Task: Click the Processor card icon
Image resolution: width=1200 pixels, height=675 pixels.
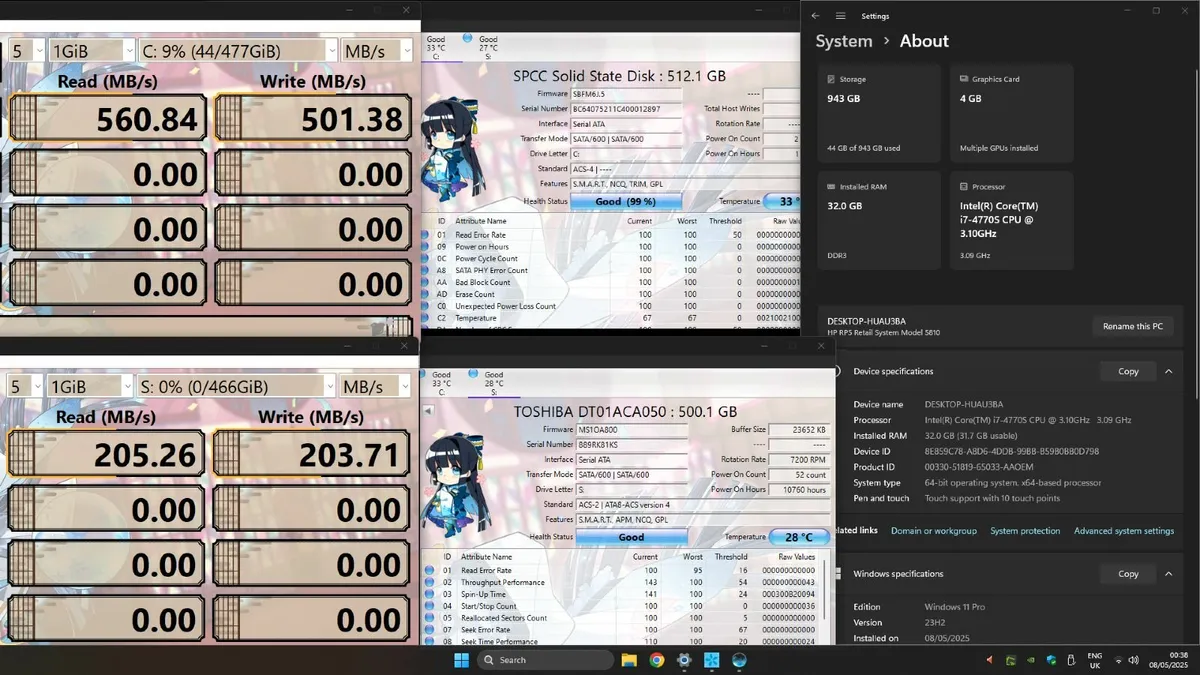Action: 963,187
